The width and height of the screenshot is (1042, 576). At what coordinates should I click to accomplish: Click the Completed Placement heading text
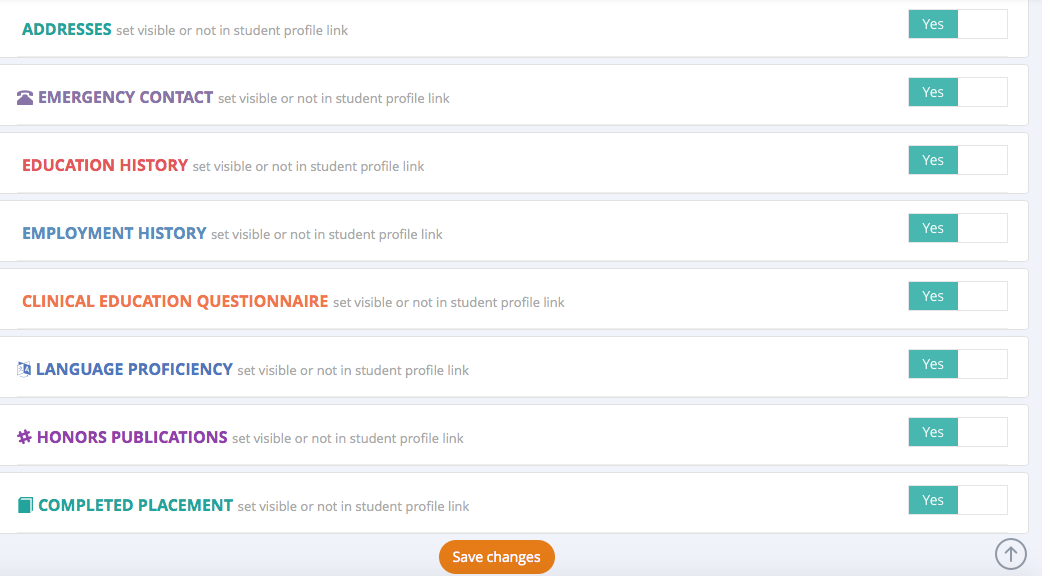(135, 505)
